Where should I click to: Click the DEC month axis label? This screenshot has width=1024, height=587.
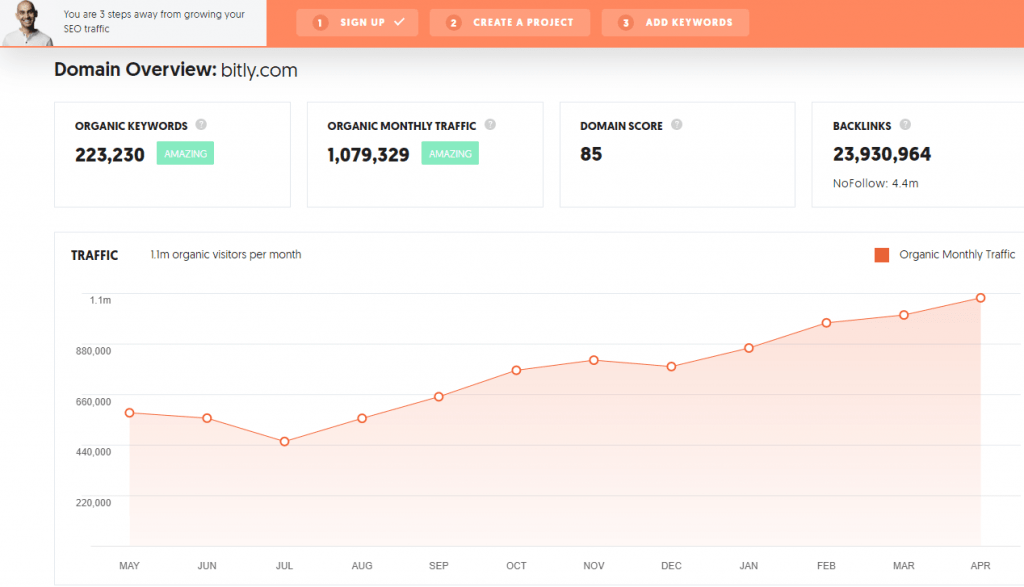click(x=671, y=565)
